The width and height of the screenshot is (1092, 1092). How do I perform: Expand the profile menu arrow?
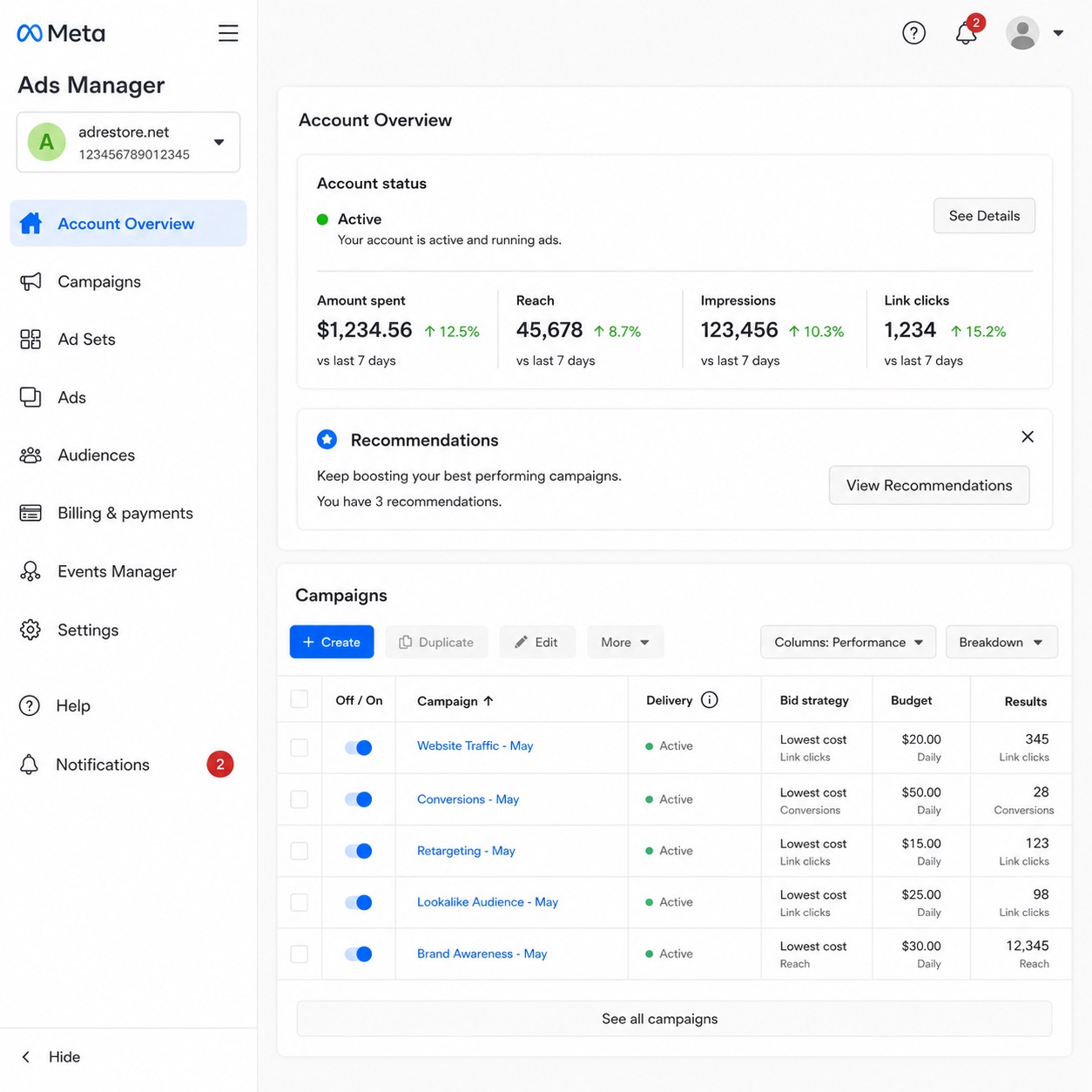[x=1058, y=33]
